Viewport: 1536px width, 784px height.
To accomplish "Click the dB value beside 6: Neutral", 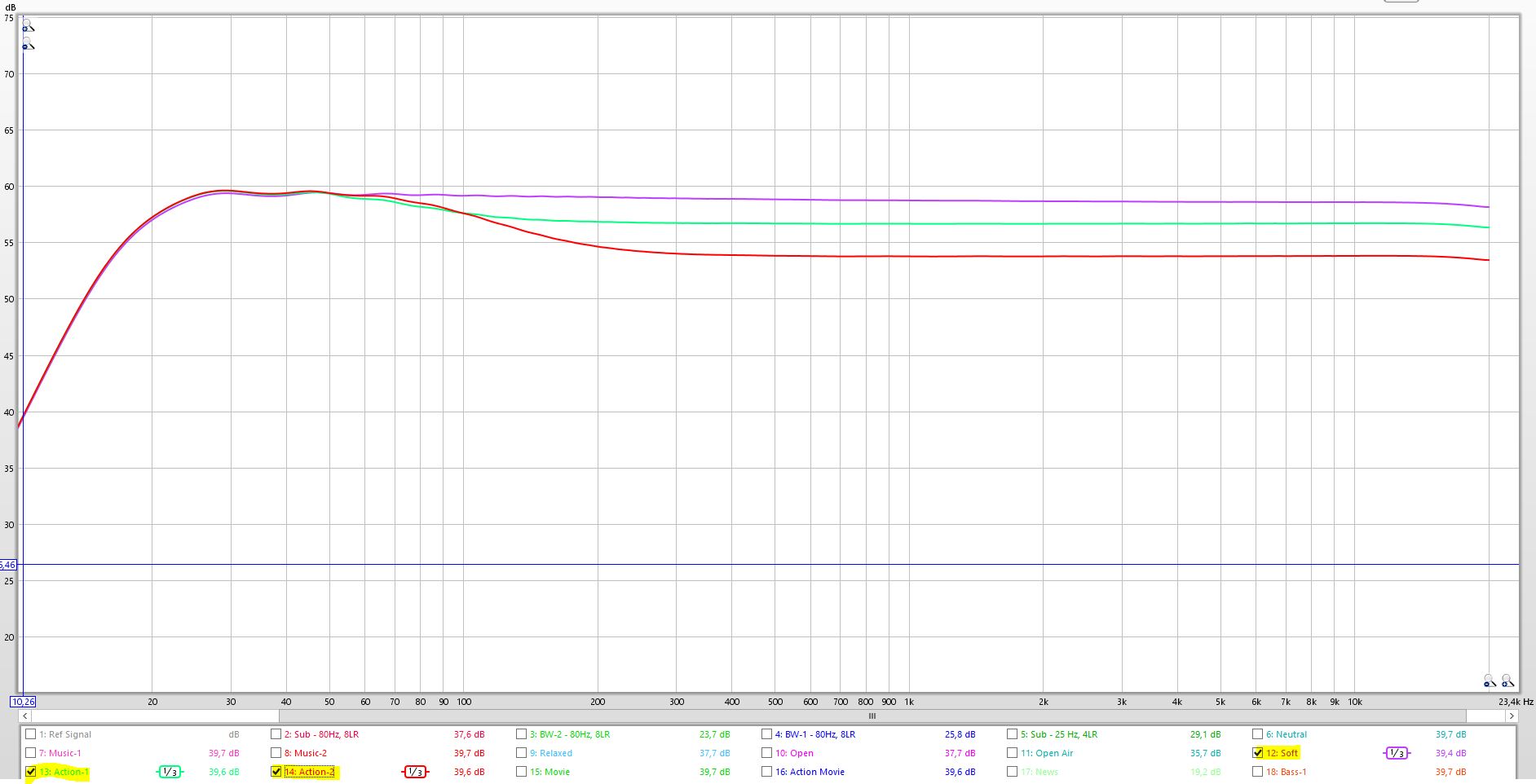I will pyautogui.click(x=1450, y=734).
